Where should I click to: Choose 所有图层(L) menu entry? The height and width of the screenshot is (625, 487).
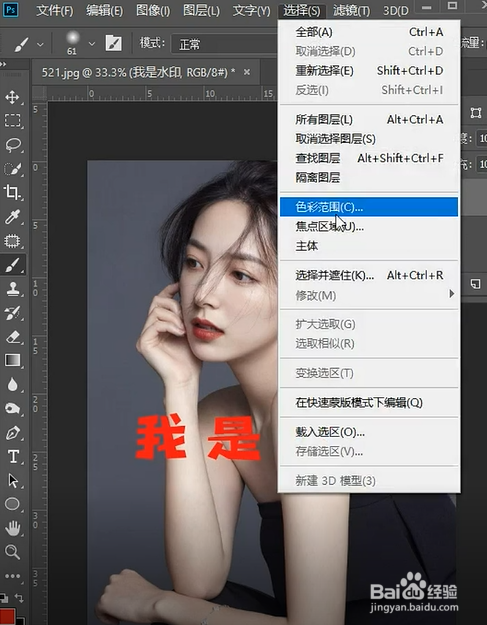(369, 119)
